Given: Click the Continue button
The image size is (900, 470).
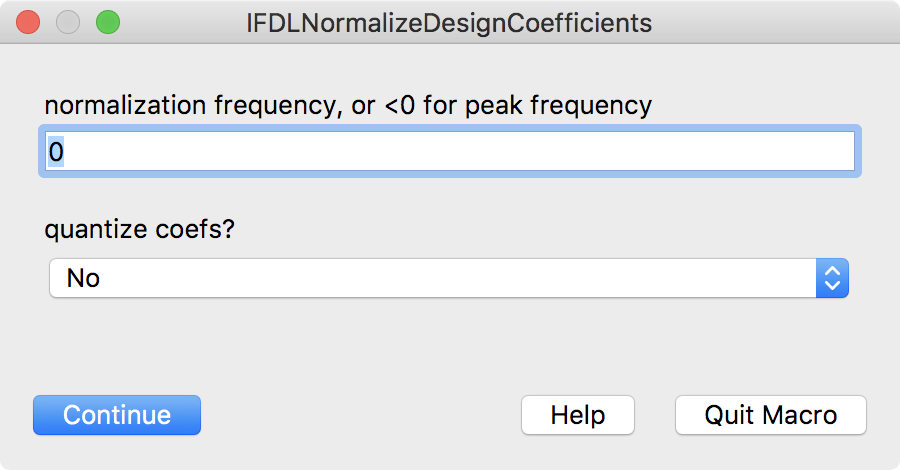Looking at the screenshot, I should pos(117,415).
